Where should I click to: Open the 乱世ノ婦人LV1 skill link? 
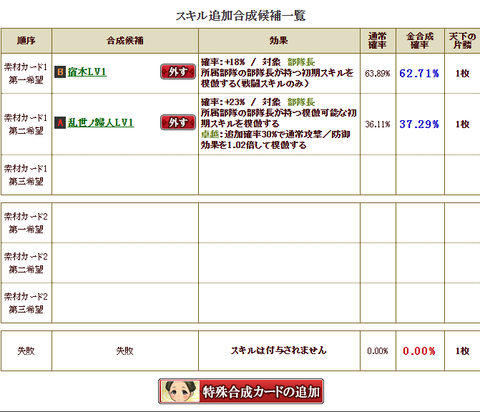[100, 123]
